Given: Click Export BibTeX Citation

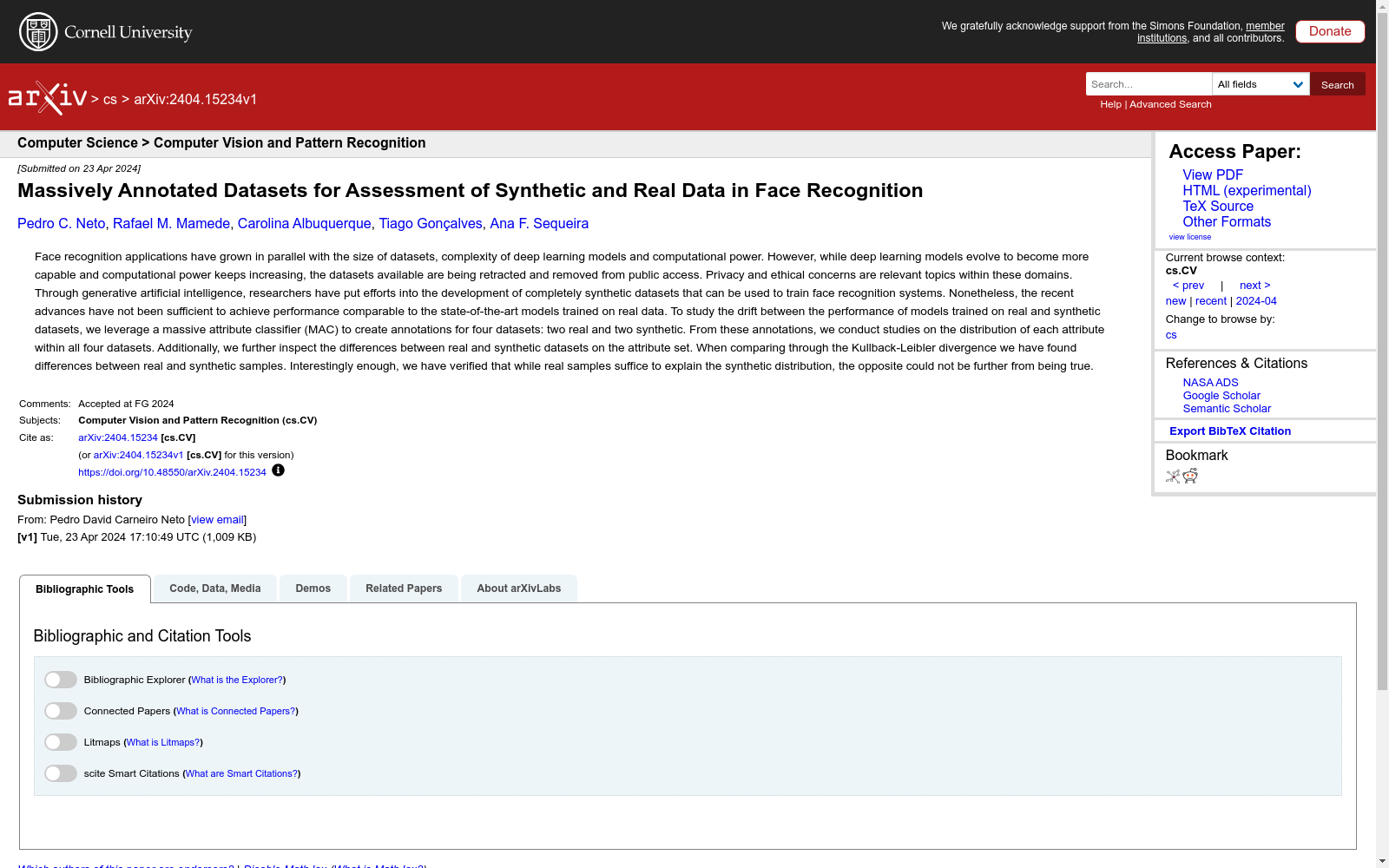Looking at the screenshot, I should (x=1230, y=431).
